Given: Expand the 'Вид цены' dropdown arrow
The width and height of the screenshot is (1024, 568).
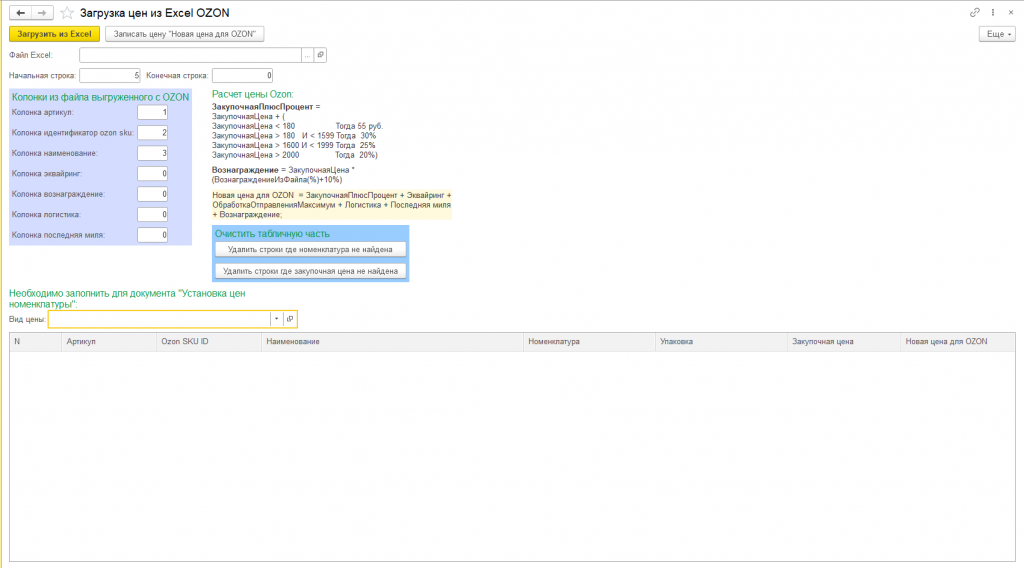Looking at the screenshot, I should [x=276, y=319].
